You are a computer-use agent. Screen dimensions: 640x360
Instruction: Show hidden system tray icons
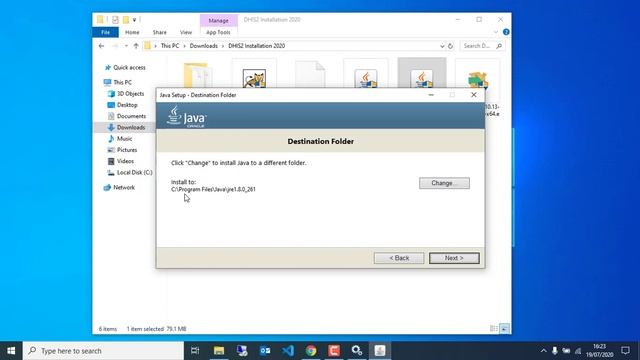(x=543, y=351)
